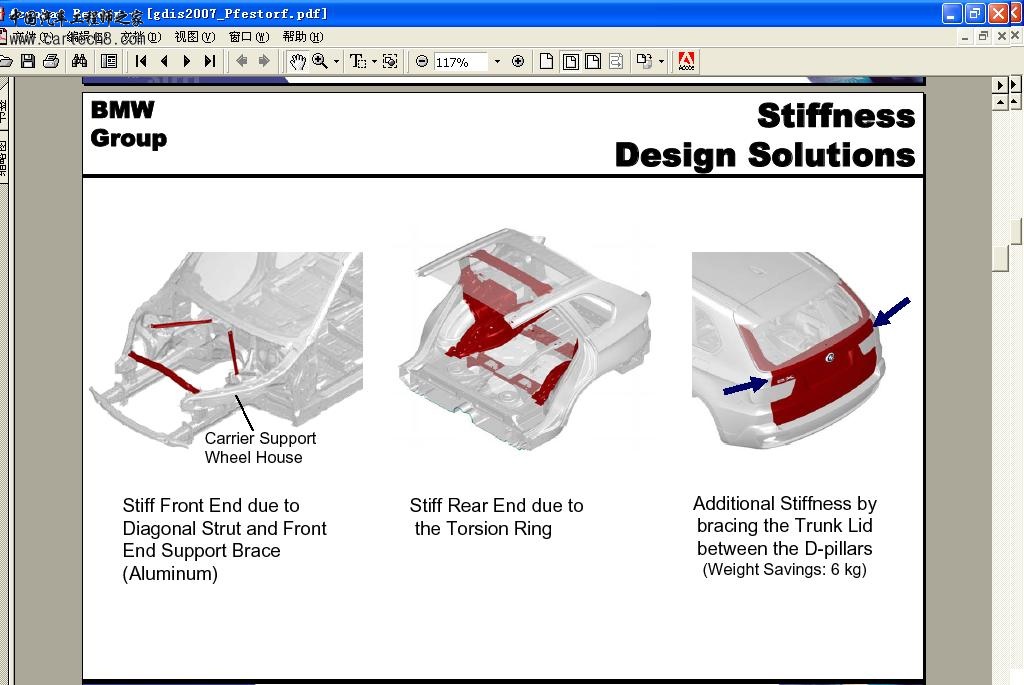1024x685 pixels.
Task: Open the 帮助(H) menu
Action: [x=303, y=37]
